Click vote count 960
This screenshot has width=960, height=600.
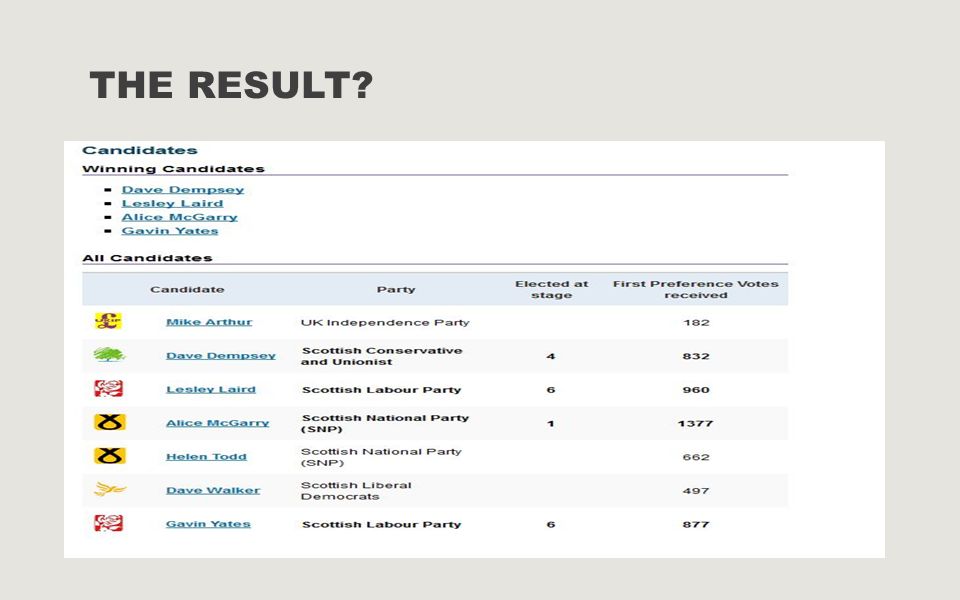coord(696,390)
